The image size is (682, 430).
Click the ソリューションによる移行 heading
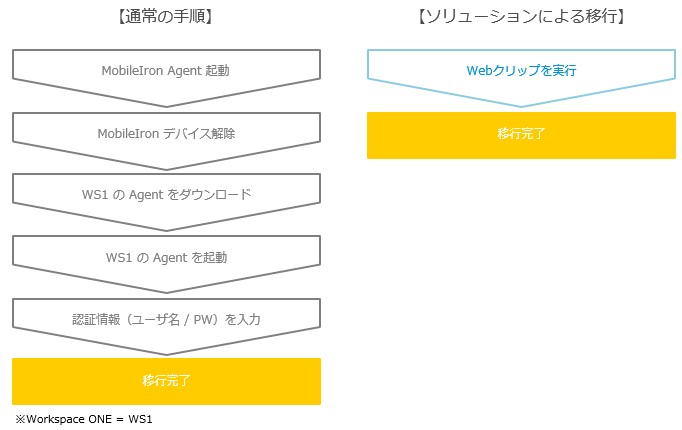tap(522, 17)
